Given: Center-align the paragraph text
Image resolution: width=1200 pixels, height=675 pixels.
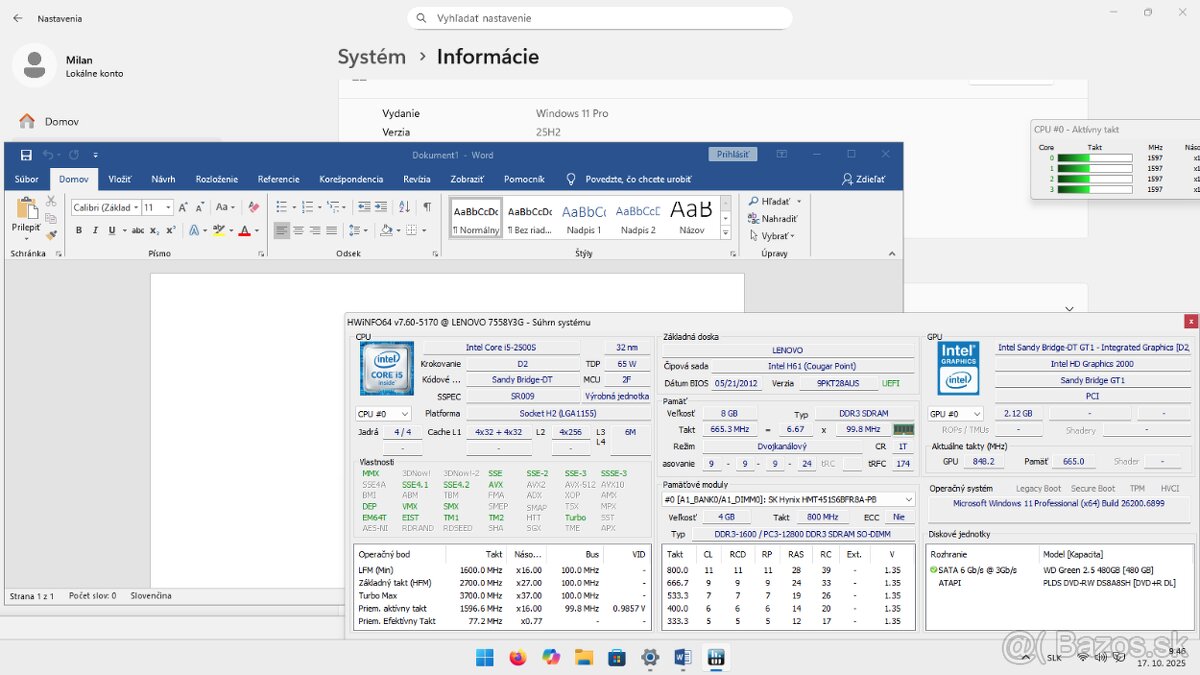Looking at the screenshot, I should pos(299,230).
